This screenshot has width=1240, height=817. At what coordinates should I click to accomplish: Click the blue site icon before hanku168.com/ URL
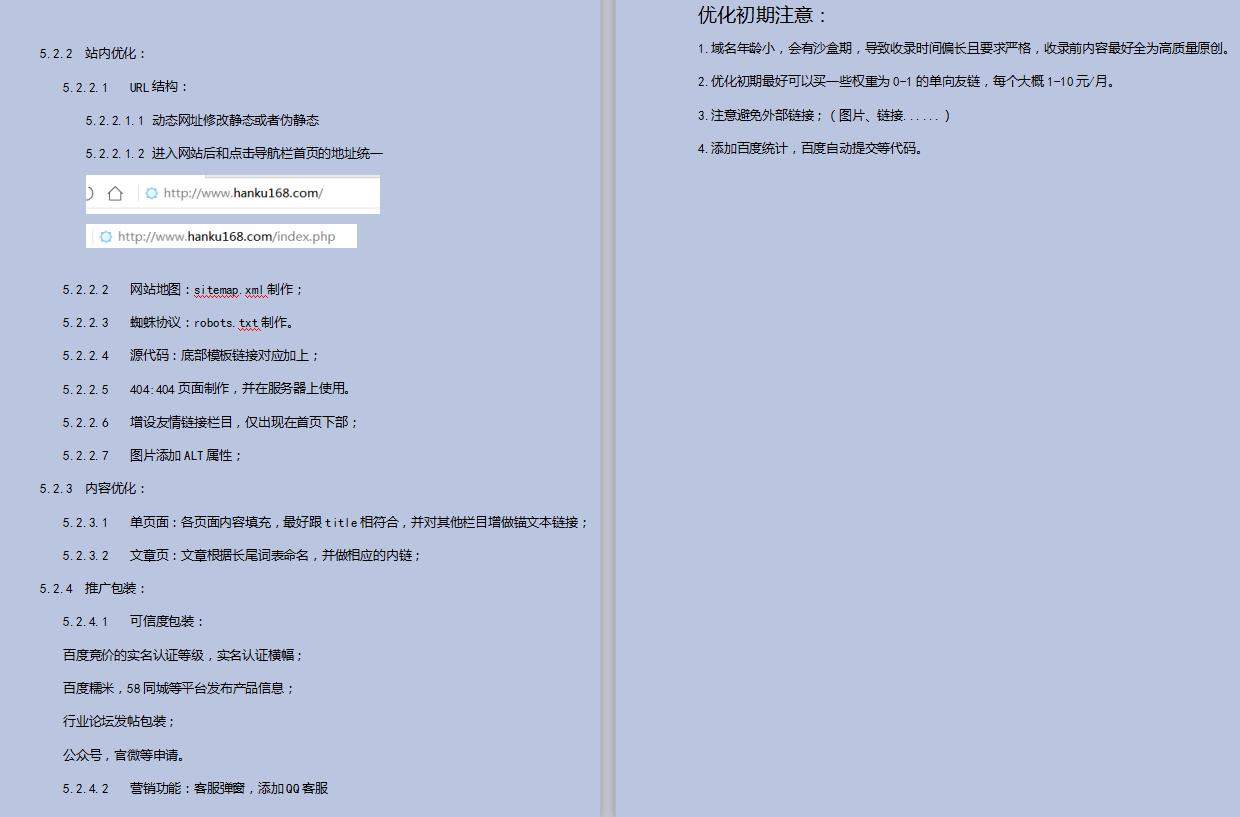pyautogui.click(x=151, y=193)
